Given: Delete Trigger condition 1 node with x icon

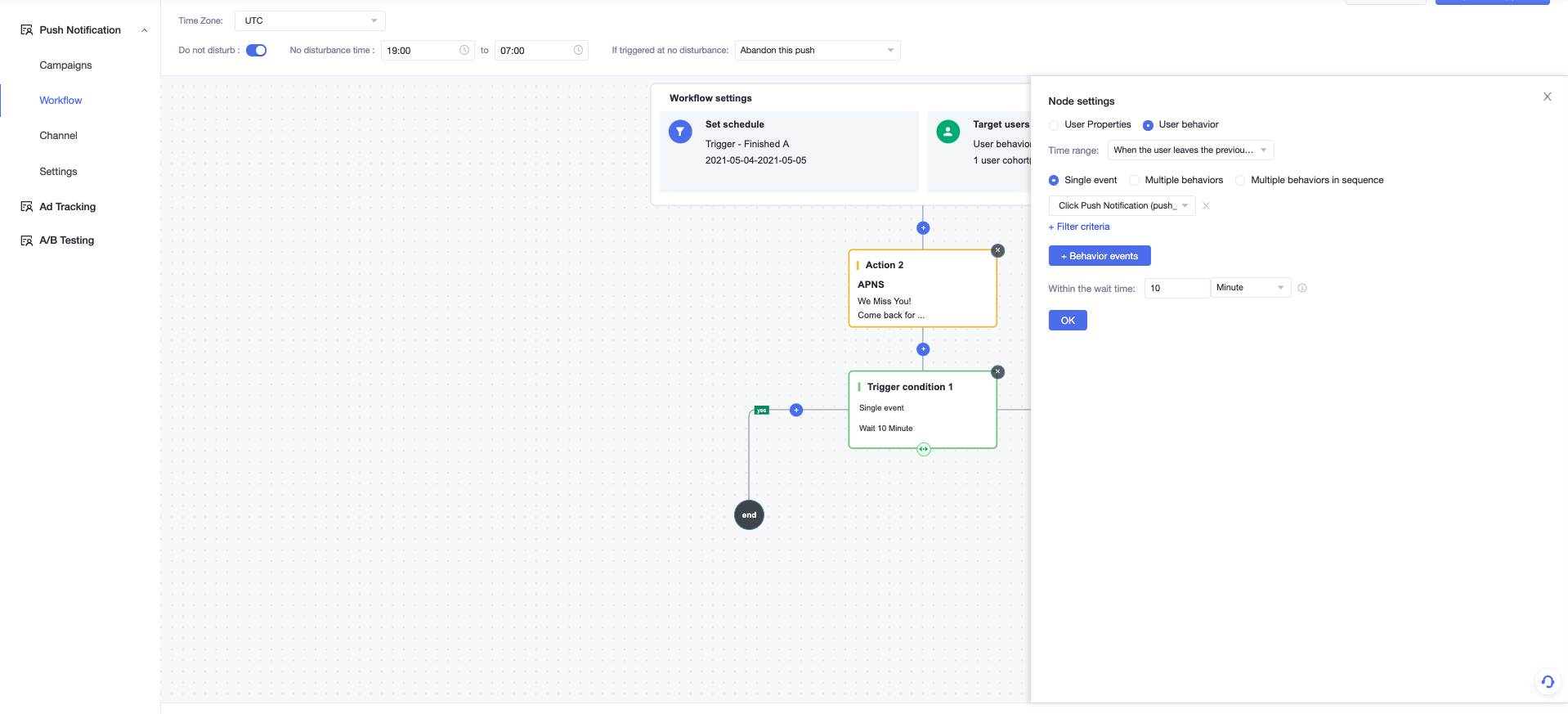Looking at the screenshot, I should click(997, 371).
